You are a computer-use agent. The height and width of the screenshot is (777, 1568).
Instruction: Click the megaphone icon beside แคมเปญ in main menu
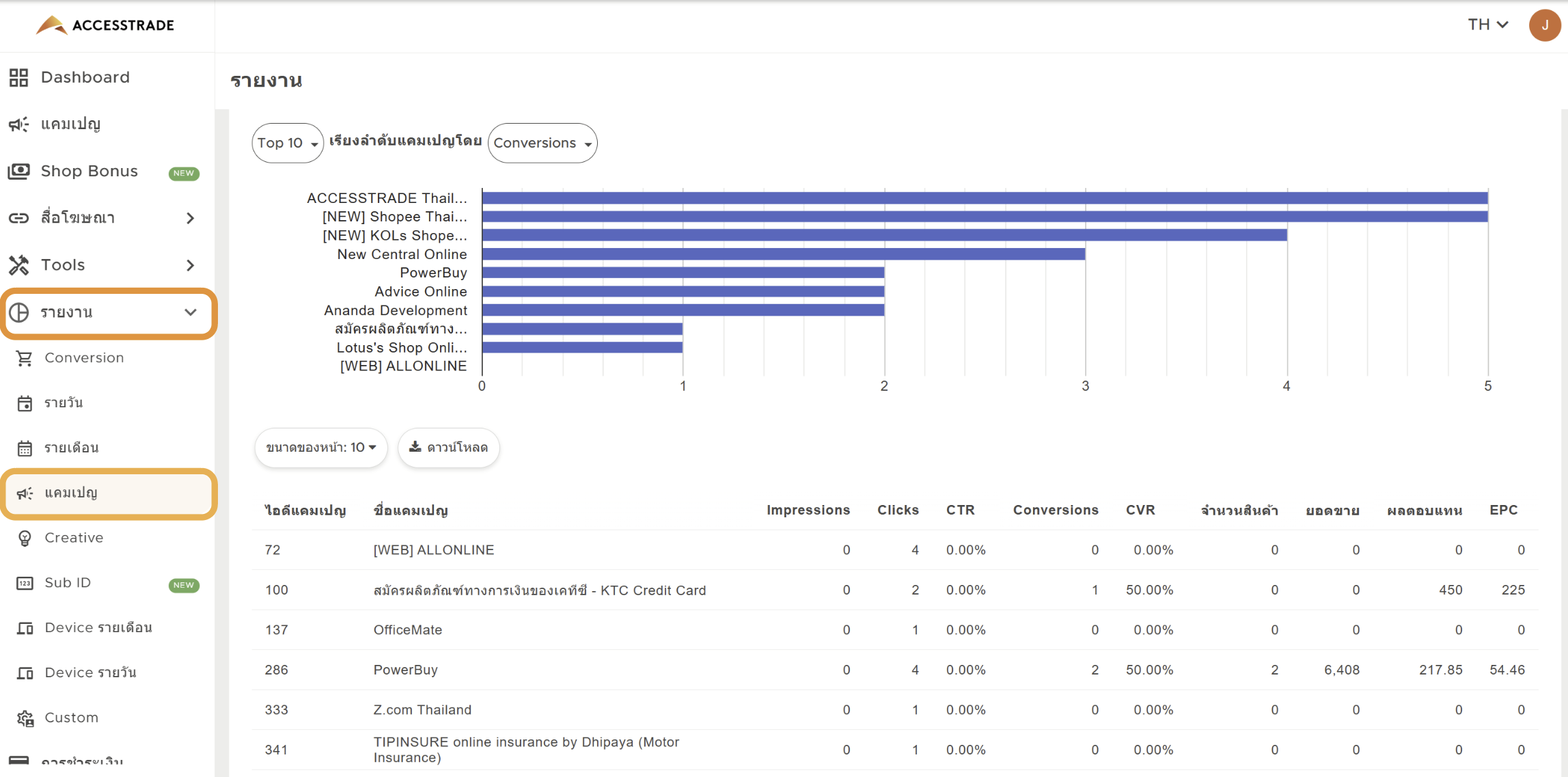19,124
